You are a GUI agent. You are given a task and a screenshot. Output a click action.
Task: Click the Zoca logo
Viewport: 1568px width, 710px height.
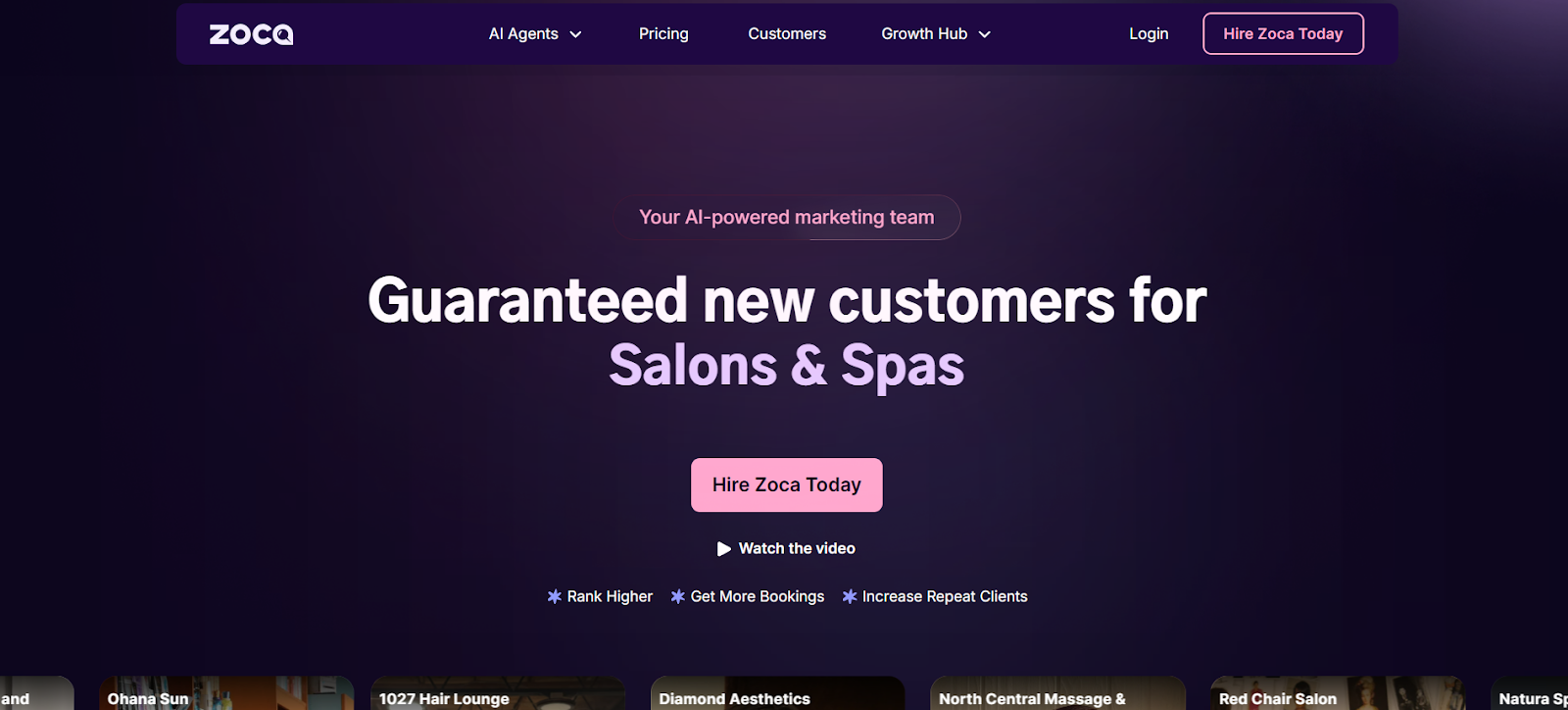[251, 34]
